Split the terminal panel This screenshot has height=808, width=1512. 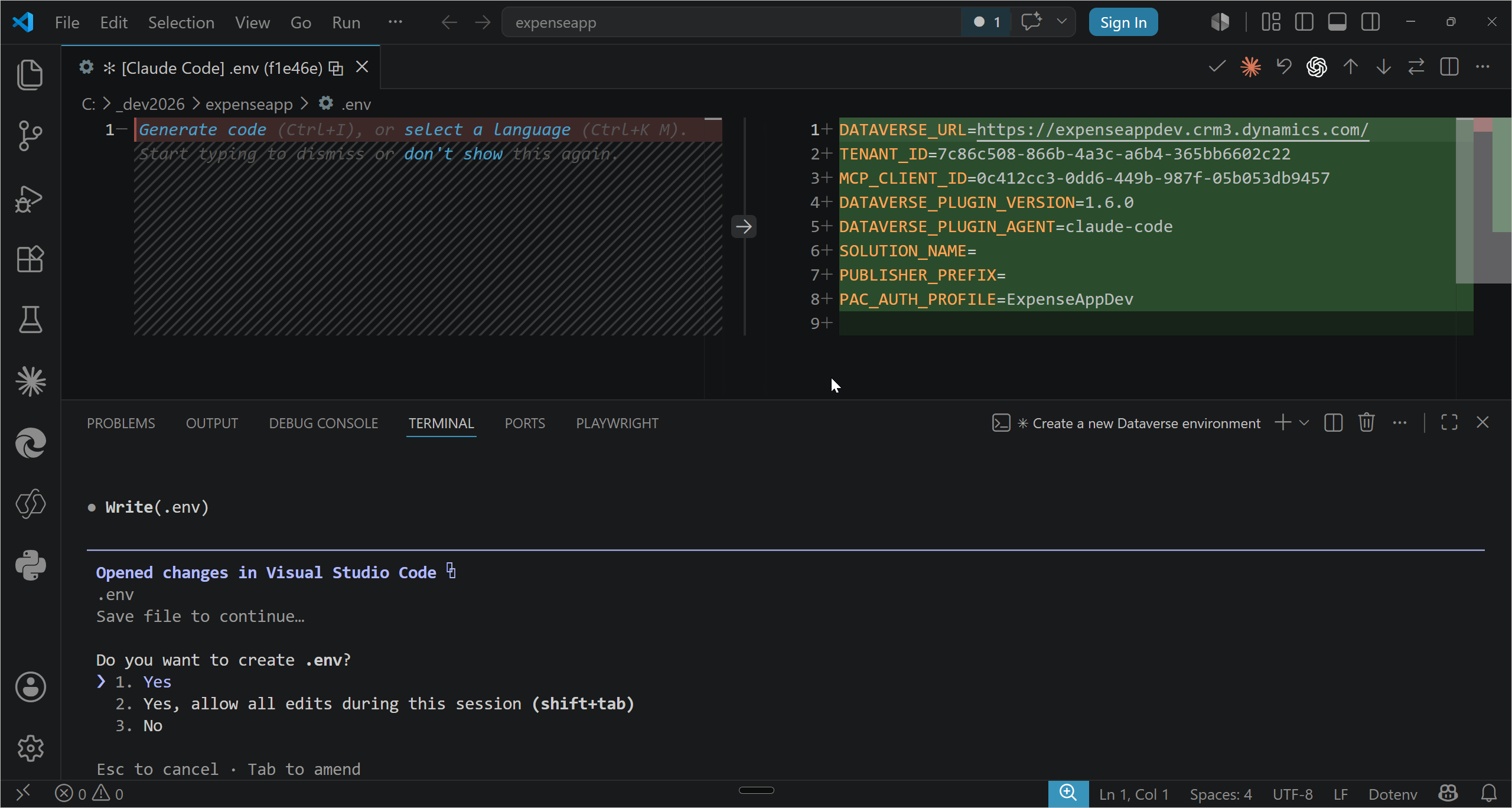pyautogui.click(x=1334, y=423)
